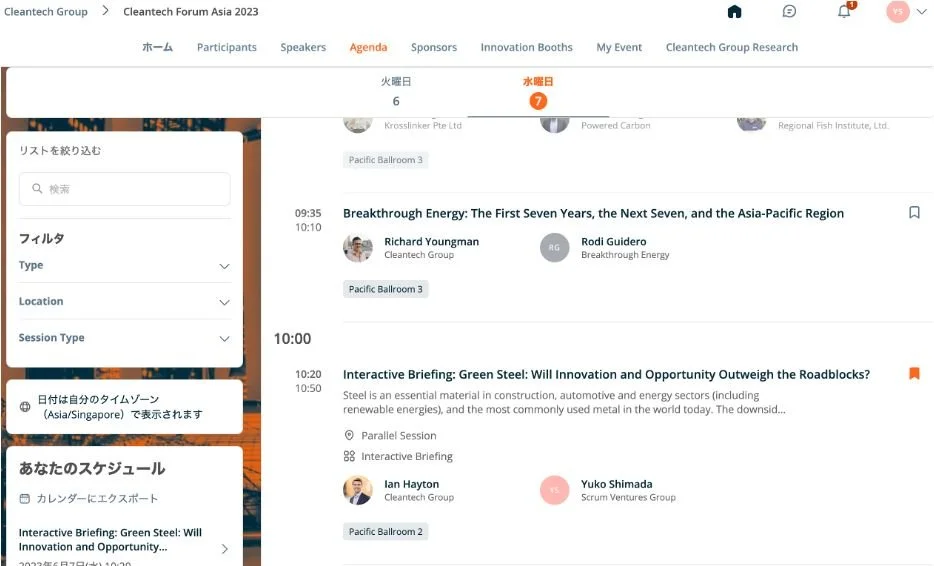Open the sidebar schedule item chevron
934x566 pixels.
[225, 548]
